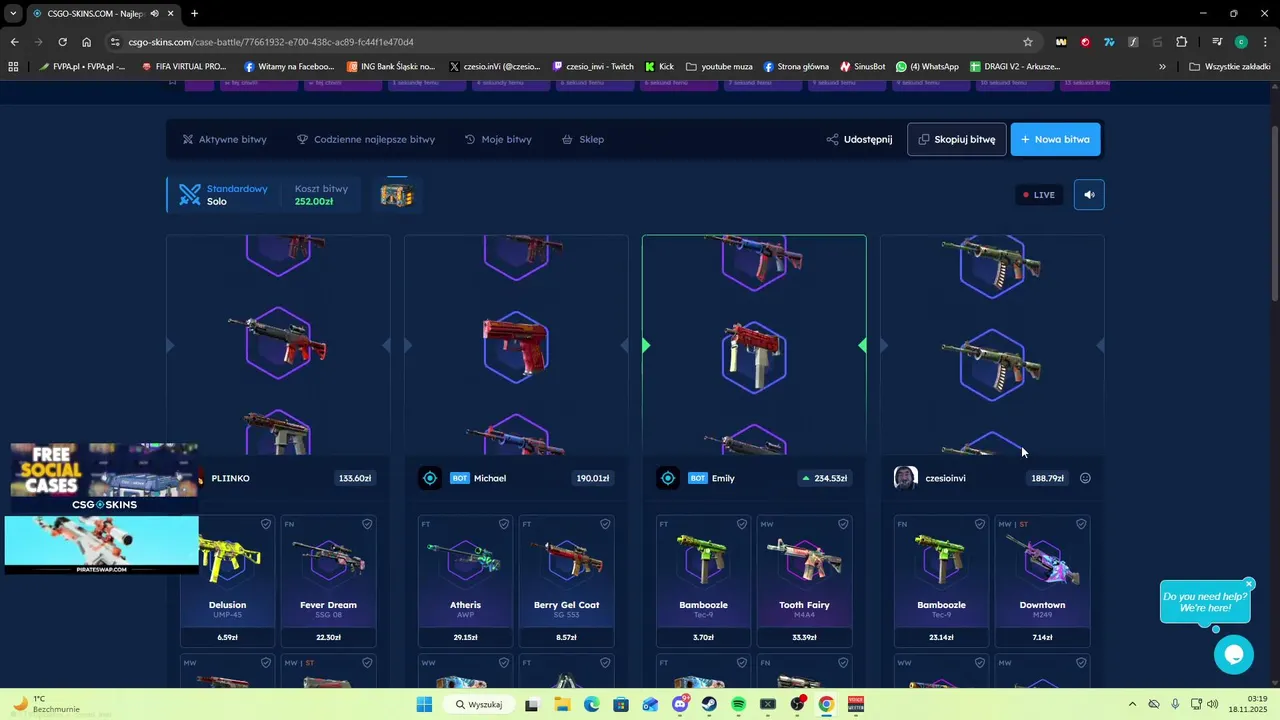The image size is (1280, 720).
Task: Click the shield icon on Tooth Fairy card
Action: point(843,524)
